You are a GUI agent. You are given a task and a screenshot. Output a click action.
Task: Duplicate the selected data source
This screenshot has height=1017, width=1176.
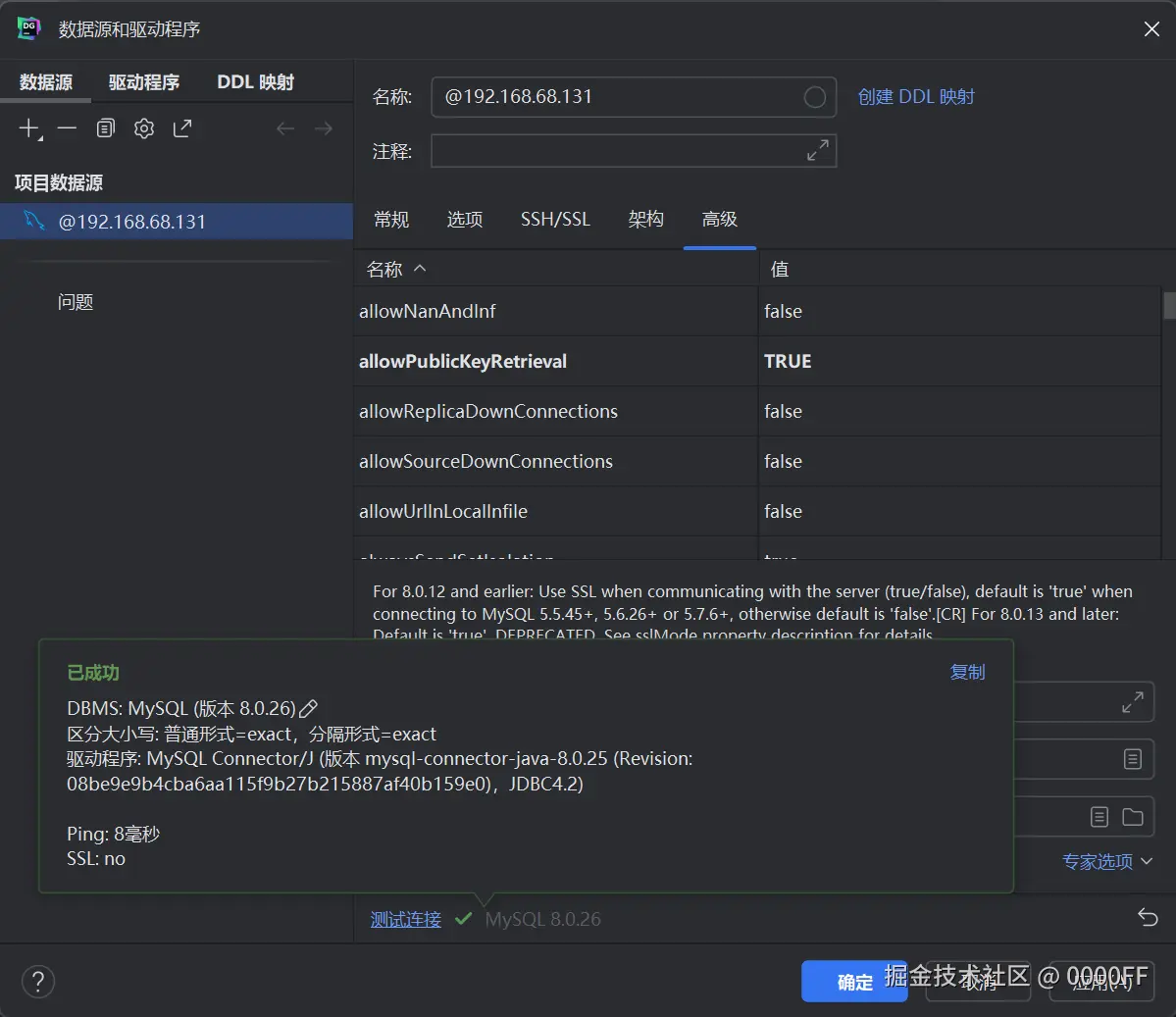pos(106,128)
